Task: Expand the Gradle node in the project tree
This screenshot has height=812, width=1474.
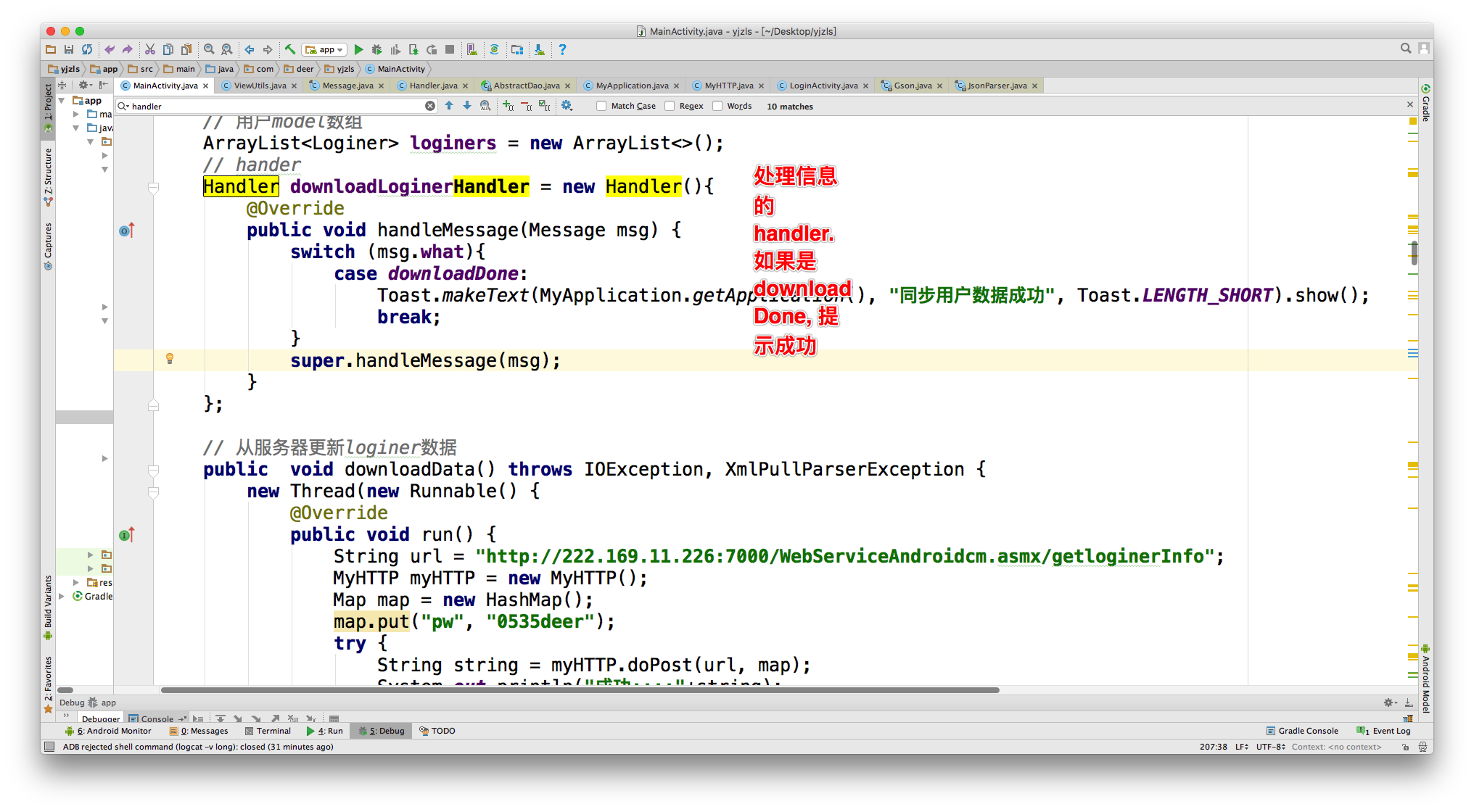Action: (x=62, y=596)
